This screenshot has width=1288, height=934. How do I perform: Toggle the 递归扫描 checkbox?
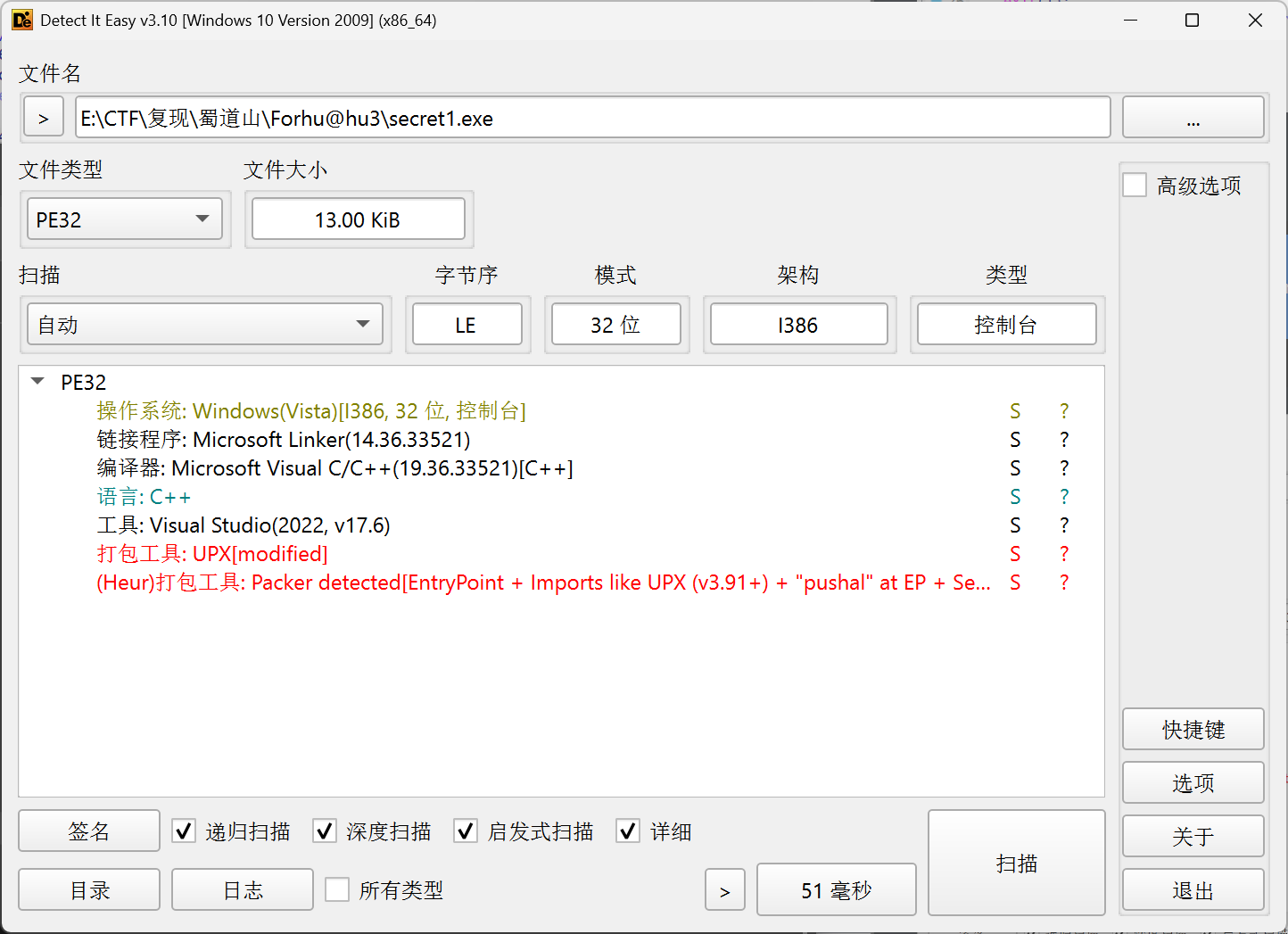point(184,831)
